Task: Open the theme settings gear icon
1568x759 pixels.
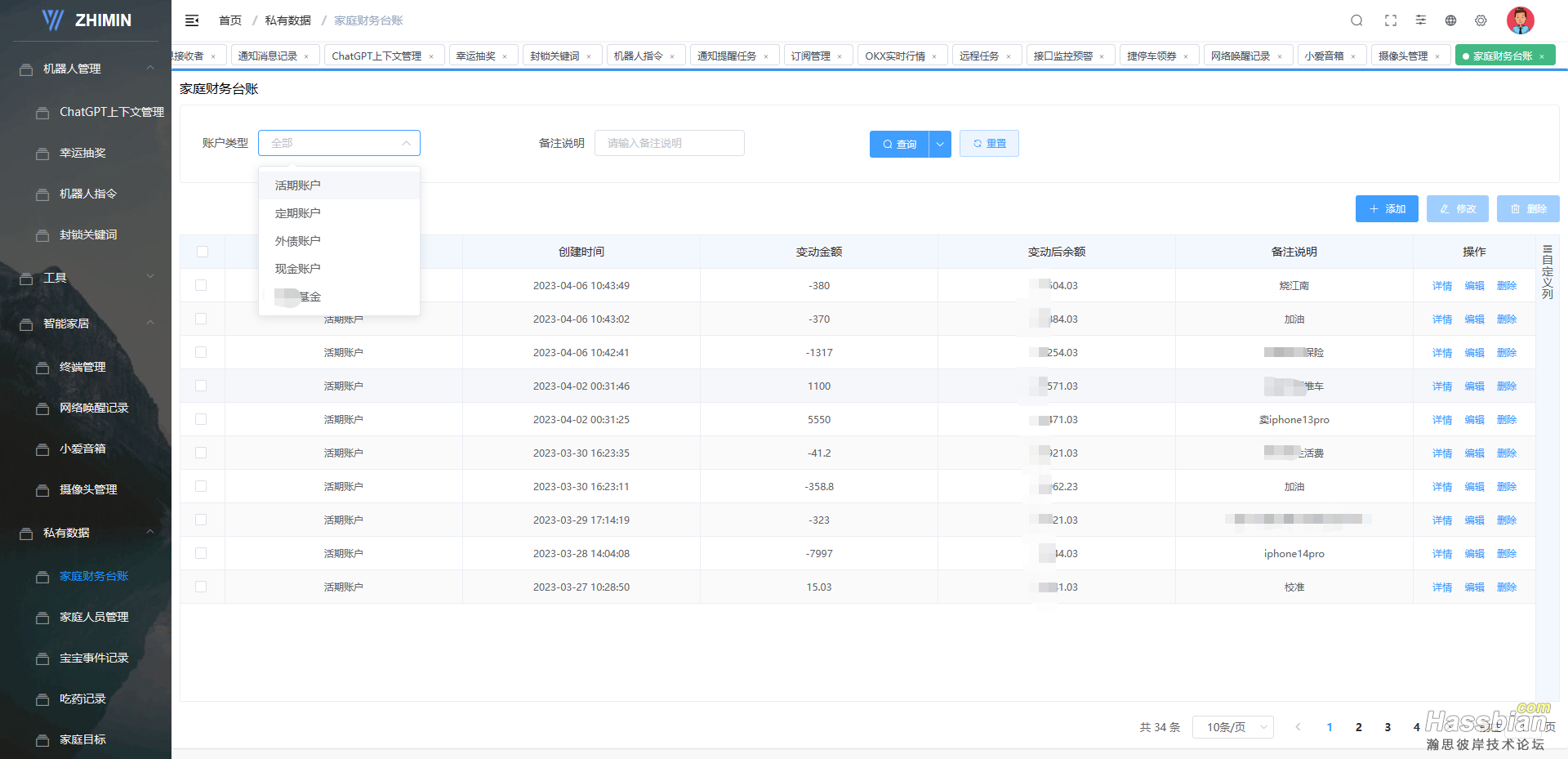Action: tap(1481, 20)
